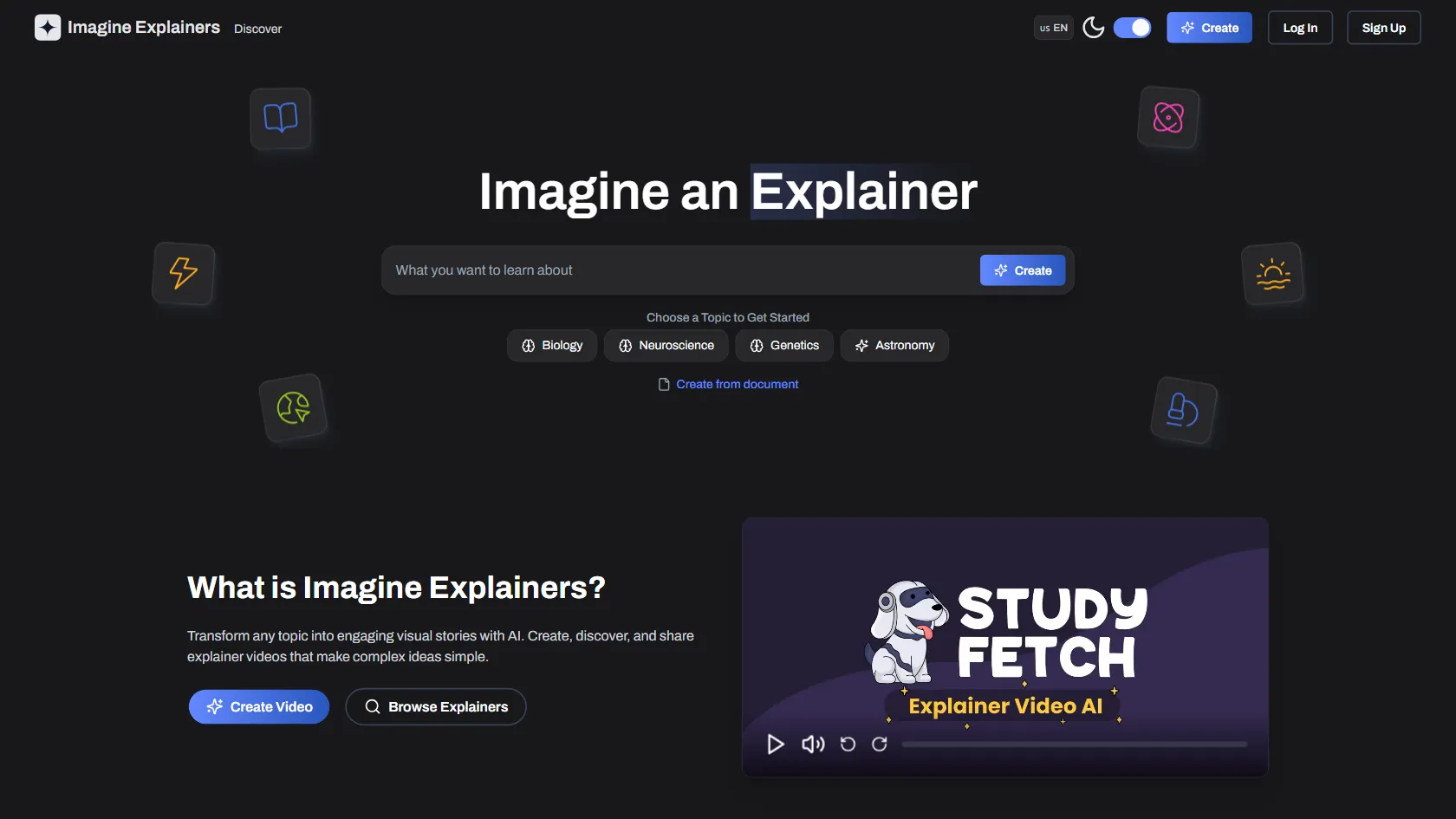The image size is (1456, 819).
Task: Click the floating blue microscope icon
Action: 1183,410
